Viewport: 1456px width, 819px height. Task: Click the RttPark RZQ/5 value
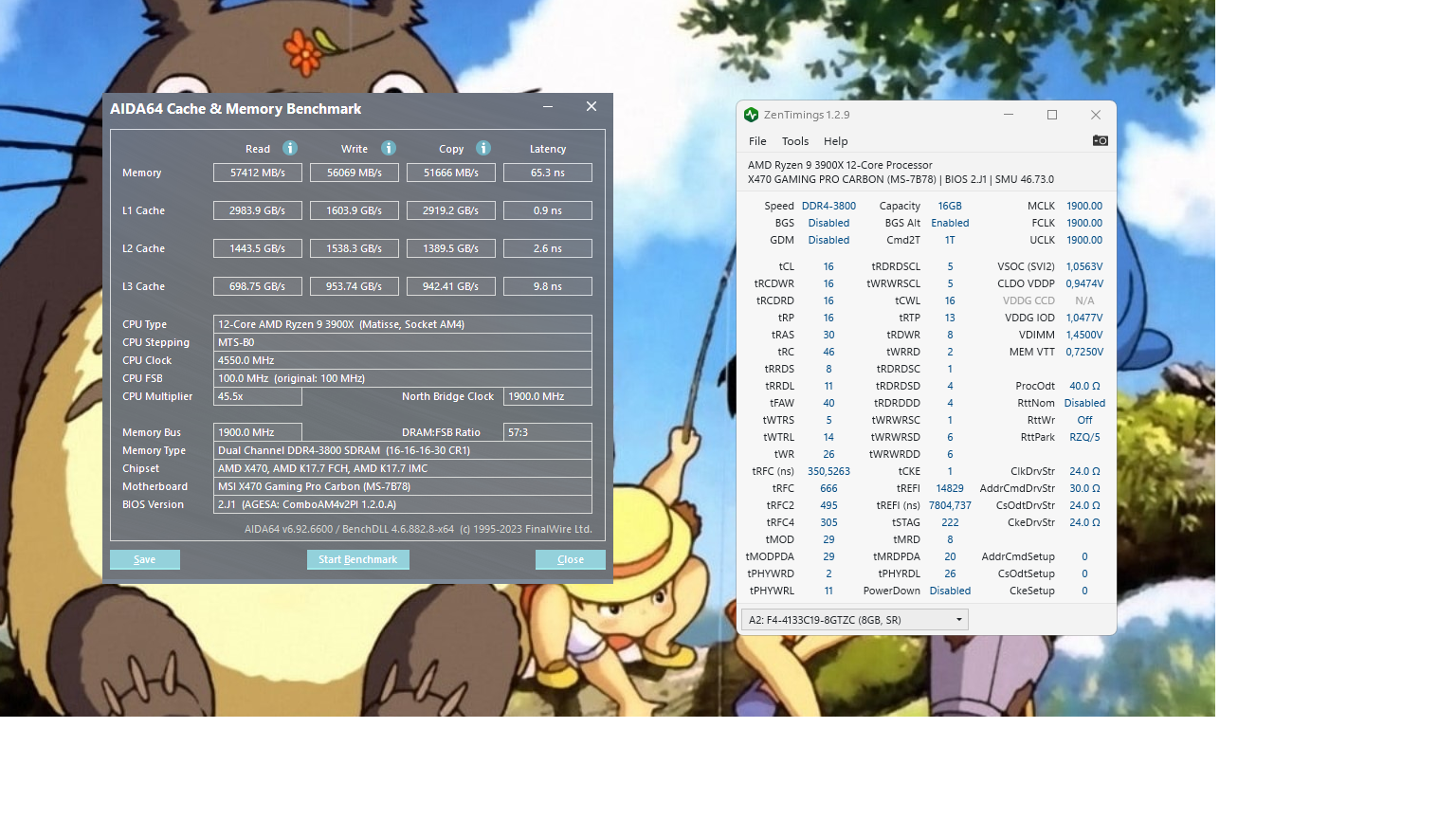pyautogui.click(x=1084, y=437)
